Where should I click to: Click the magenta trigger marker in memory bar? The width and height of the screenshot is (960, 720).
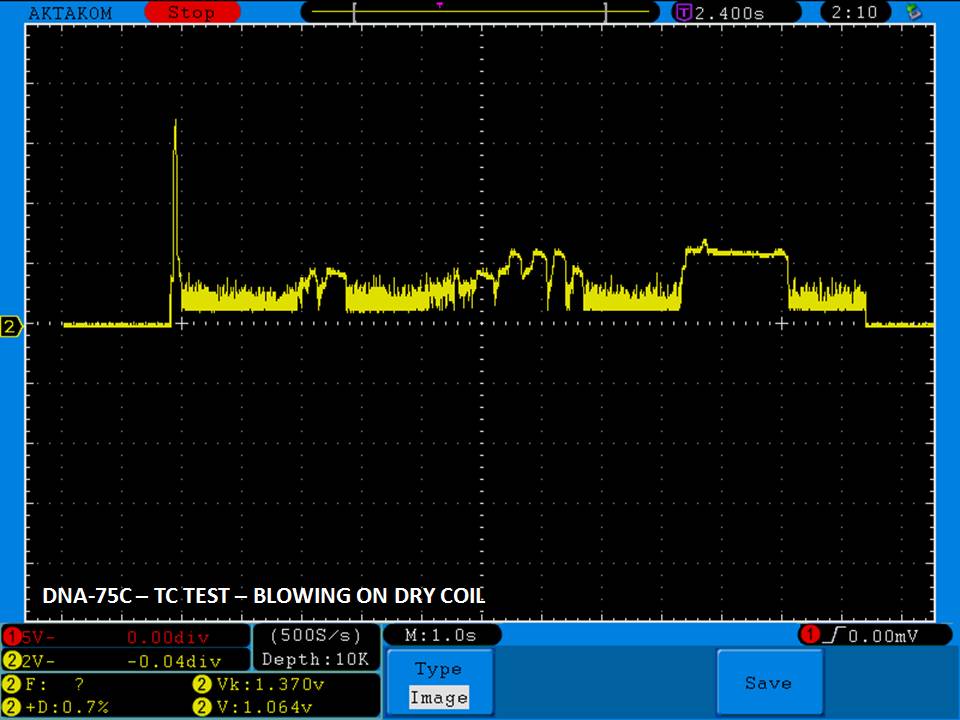[439, 5]
